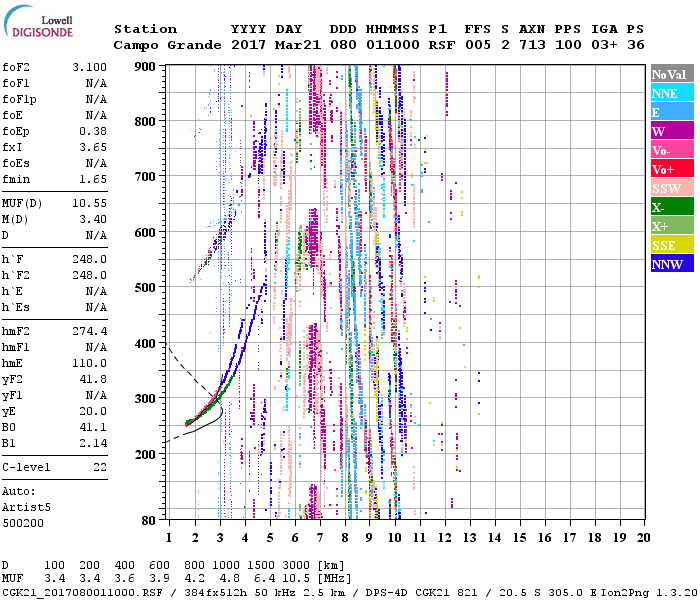The height and width of the screenshot is (600, 700).
Task: Click the foEp value 0.38
Action: (93, 131)
